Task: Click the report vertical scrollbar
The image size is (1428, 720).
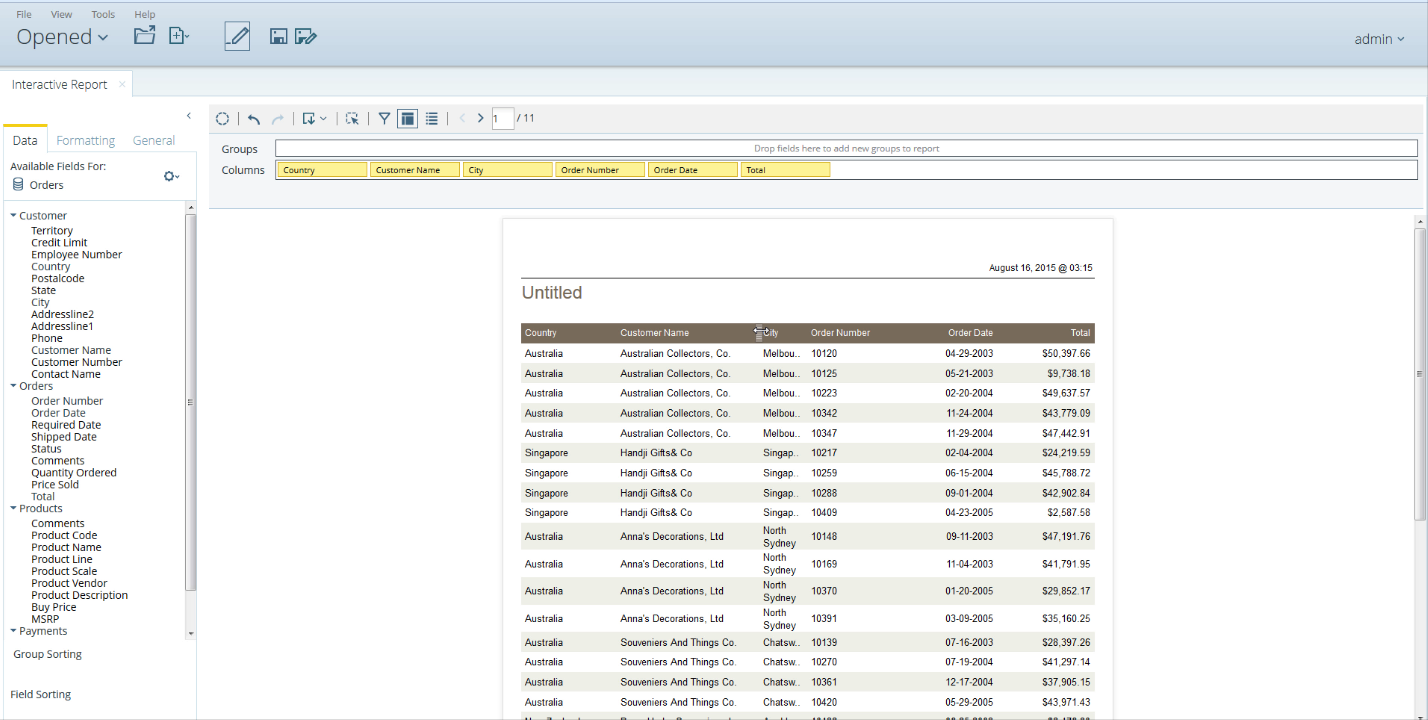Action: pyautogui.click(x=1420, y=373)
